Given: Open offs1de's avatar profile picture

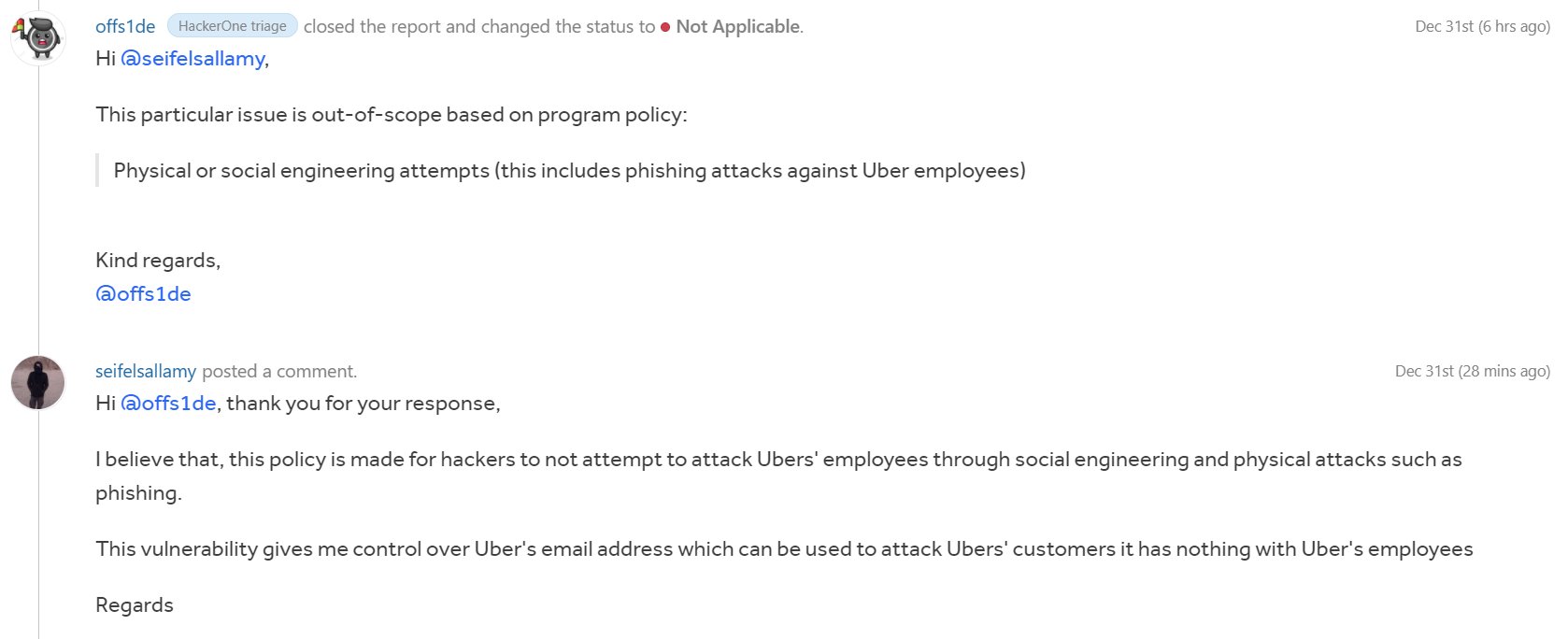Looking at the screenshot, I should 38,37.
